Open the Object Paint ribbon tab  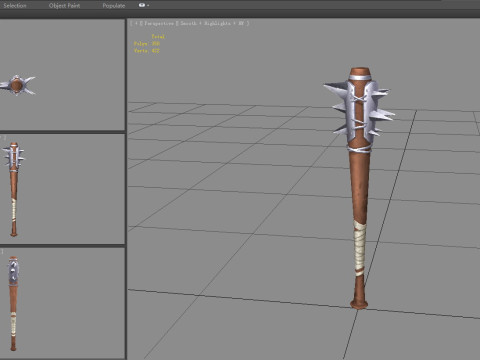pyautogui.click(x=64, y=6)
